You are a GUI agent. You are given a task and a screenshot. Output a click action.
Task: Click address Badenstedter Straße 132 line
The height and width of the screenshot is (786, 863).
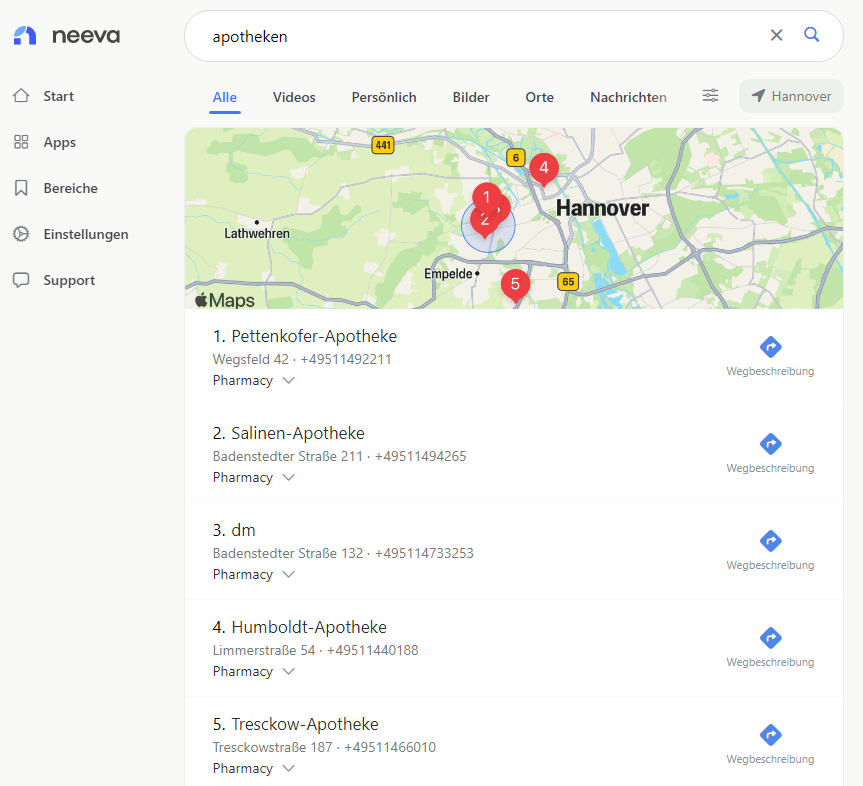pos(343,553)
